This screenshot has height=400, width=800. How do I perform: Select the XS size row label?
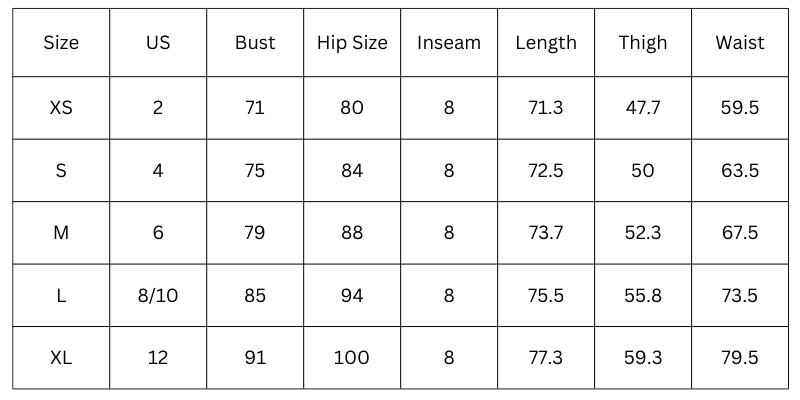click(x=61, y=108)
